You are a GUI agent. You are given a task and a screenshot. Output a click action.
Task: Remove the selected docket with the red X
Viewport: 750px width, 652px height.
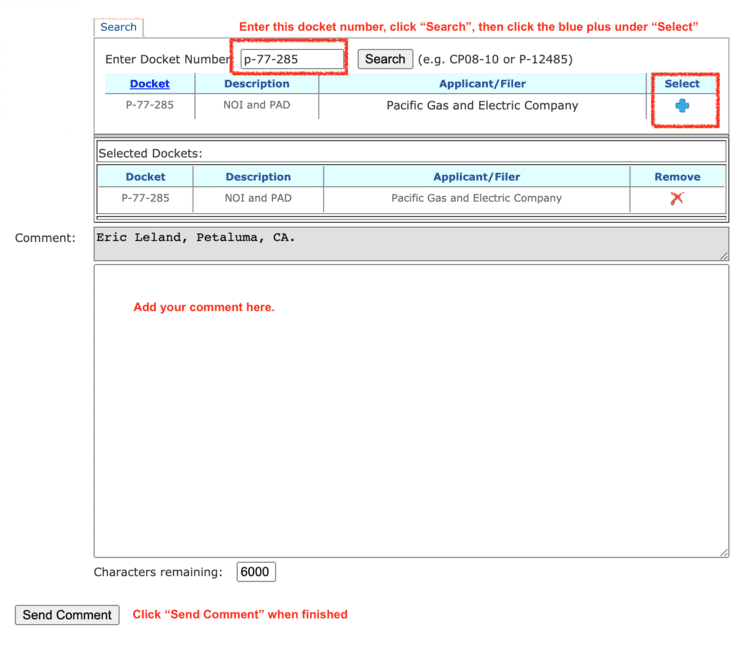pyautogui.click(x=677, y=198)
